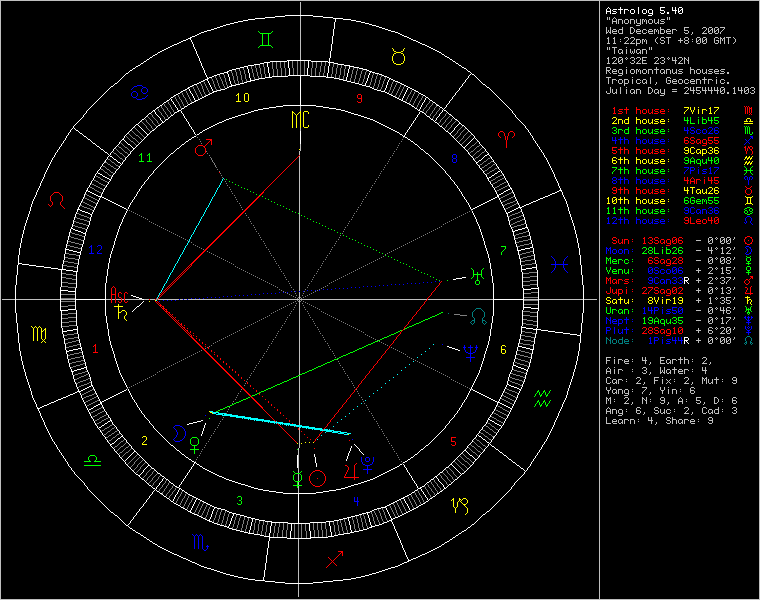Viewport: 760px width, 600px height.
Task: Click the 'Plut: 28Sag10' position row
Action: (x=680, y=331)
